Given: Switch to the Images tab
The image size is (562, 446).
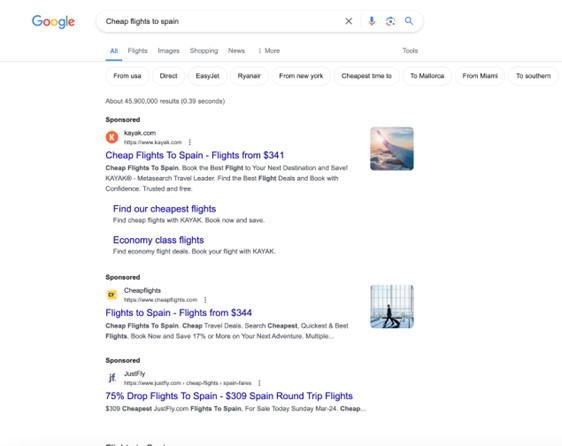Looking at the screenshot, I should coord(168,51).
